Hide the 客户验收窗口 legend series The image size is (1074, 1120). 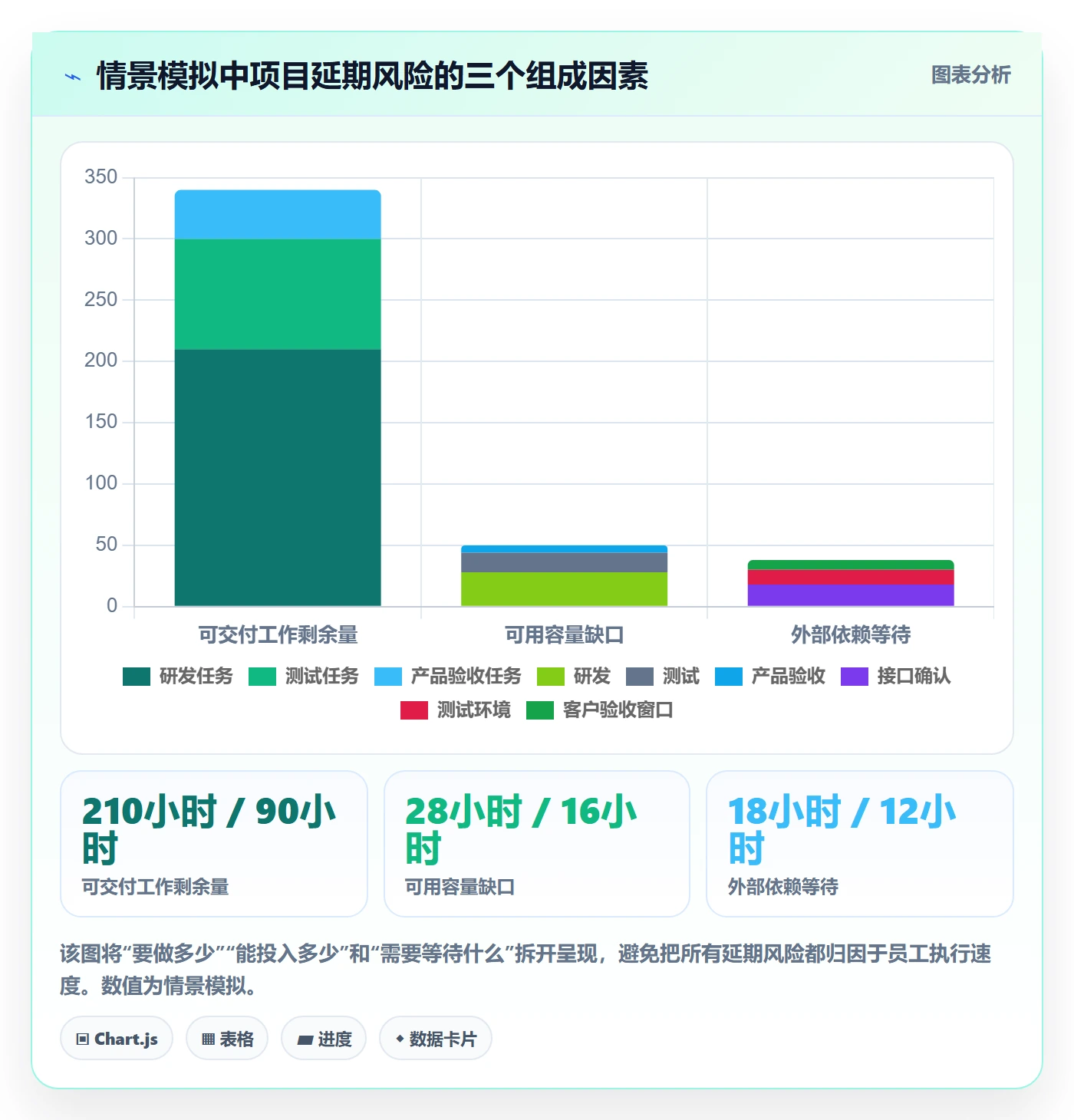click(600, 710)
